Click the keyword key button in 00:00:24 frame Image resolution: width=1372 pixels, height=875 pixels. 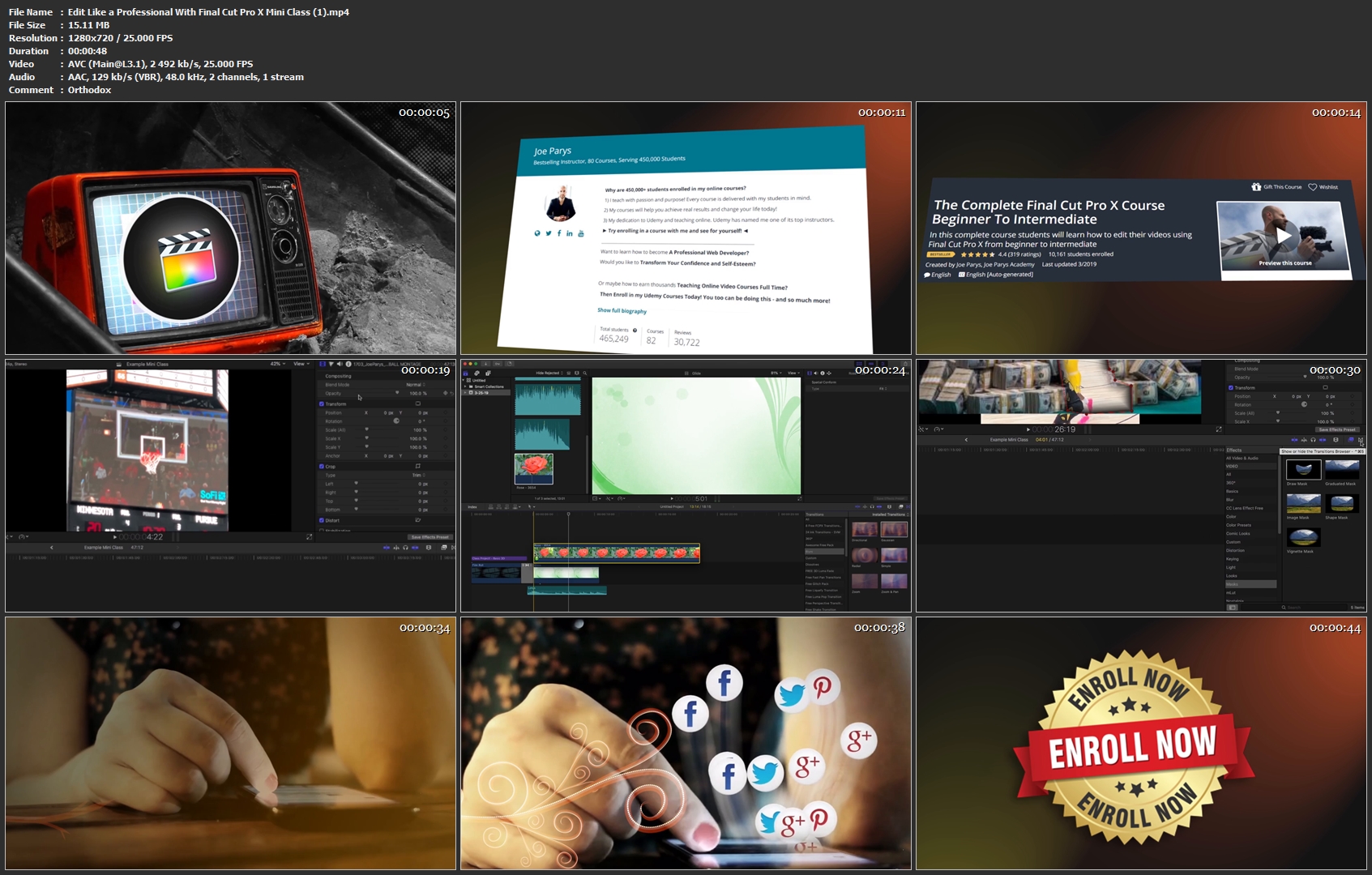point(498,364)
